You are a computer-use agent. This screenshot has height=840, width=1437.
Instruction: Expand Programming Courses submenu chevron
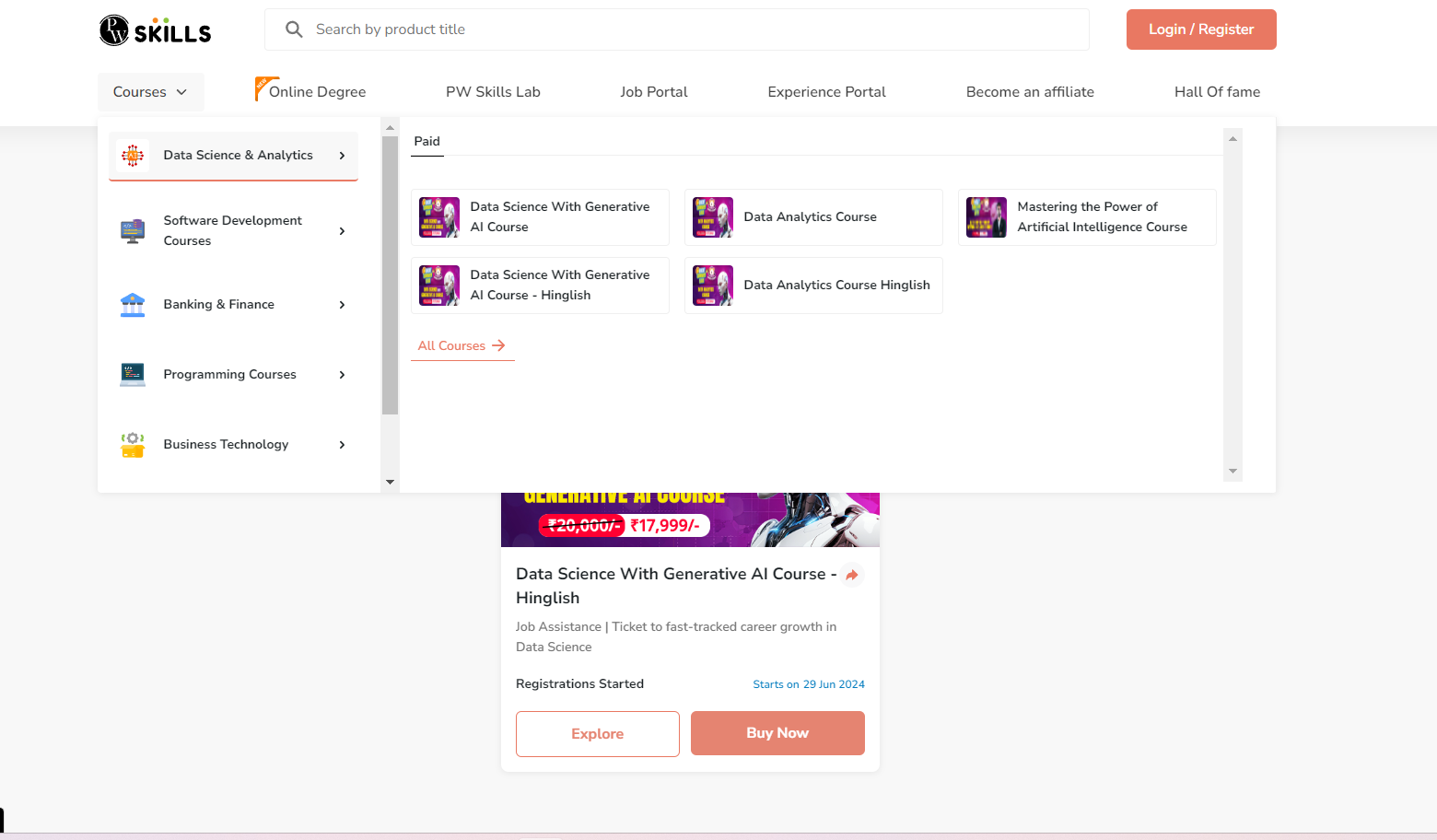[x=342, y=375]
